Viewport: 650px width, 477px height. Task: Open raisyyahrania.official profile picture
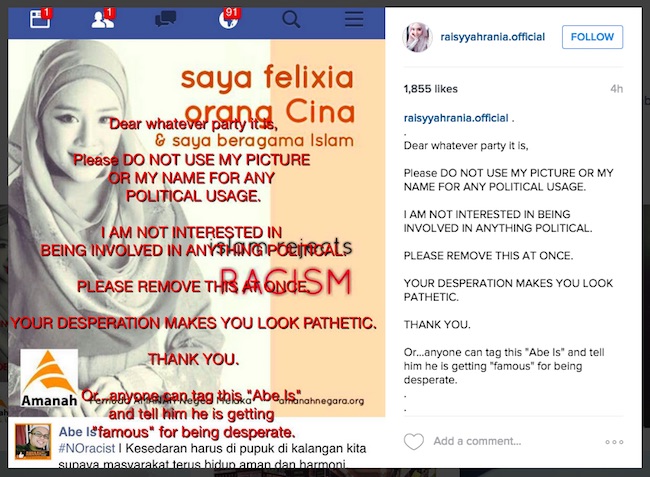click(417, 37)
